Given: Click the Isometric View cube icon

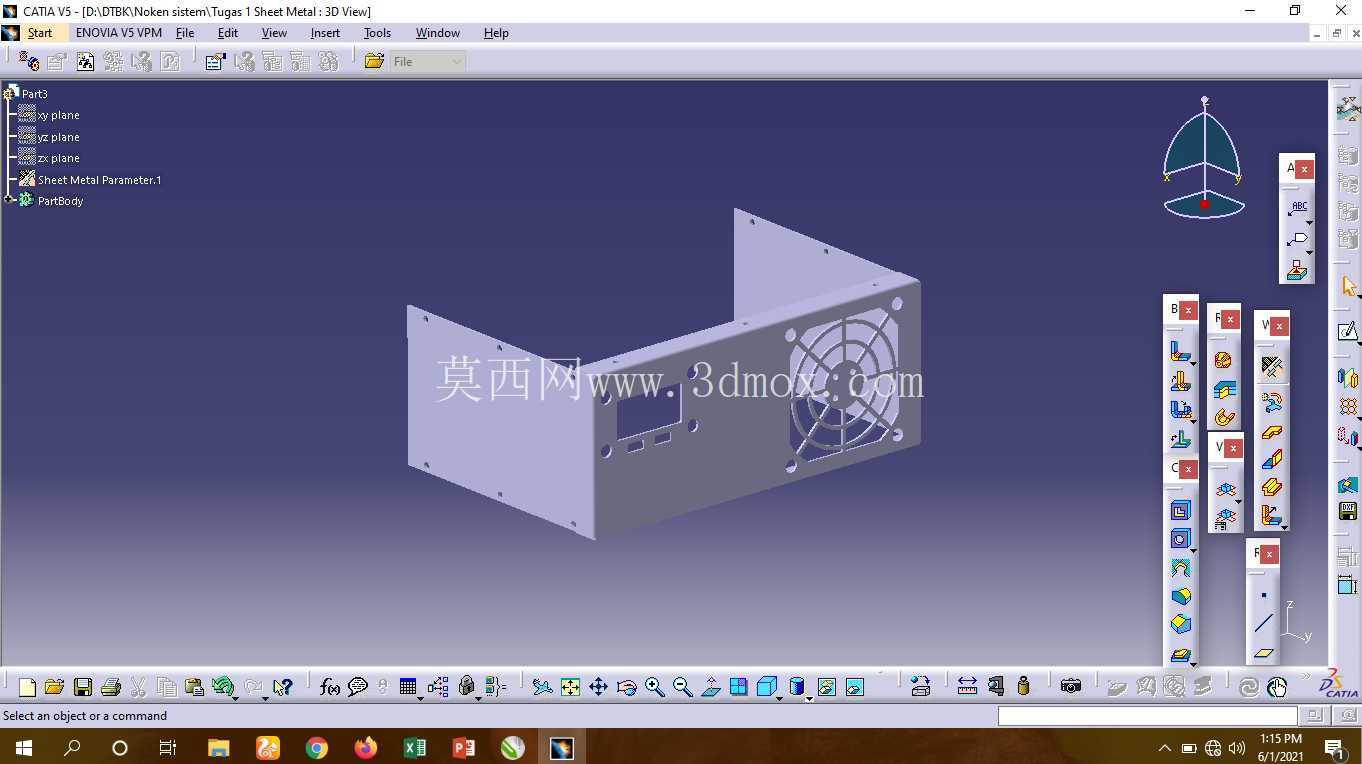Looking at the screenshot, I should (767, 687).
